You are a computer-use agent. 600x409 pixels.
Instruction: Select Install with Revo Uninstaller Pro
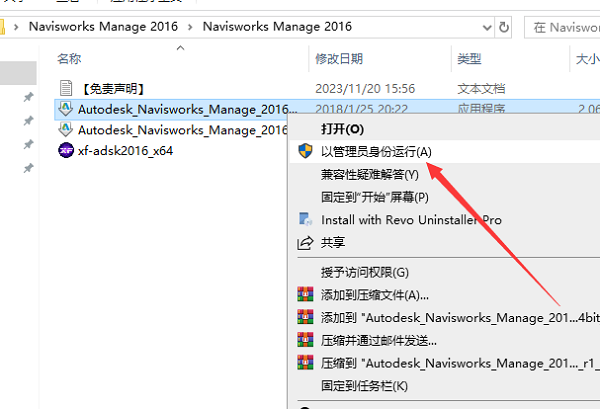click(x=411, y=220)
